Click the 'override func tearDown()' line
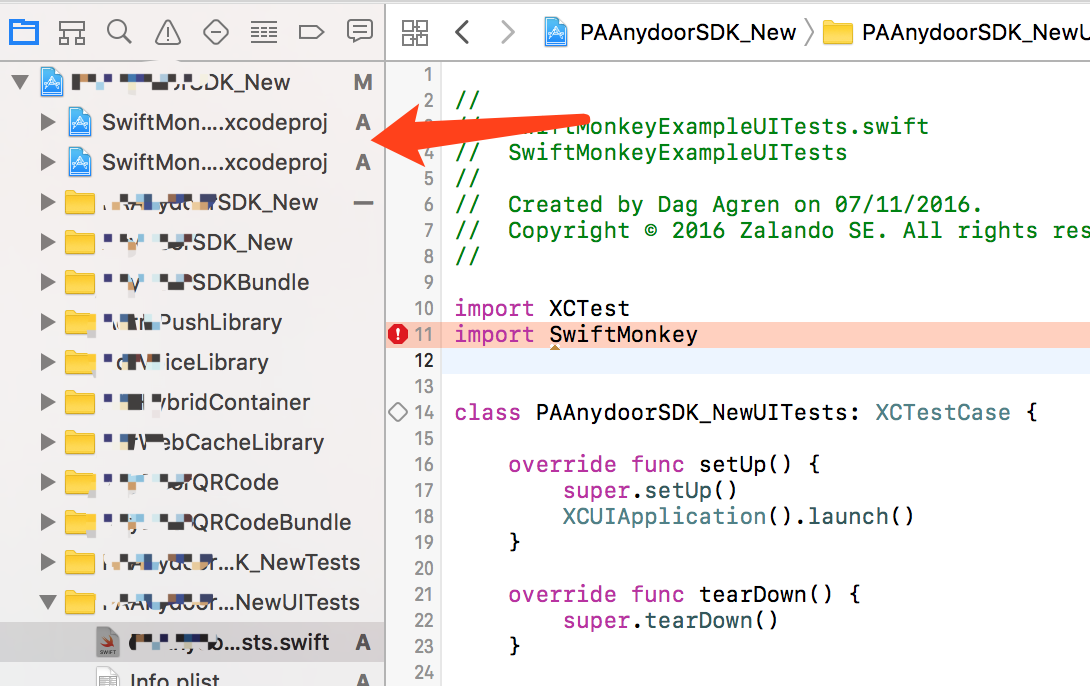Image resolution: width=1090 pixels, height=686 pixels. coord(685,594)
